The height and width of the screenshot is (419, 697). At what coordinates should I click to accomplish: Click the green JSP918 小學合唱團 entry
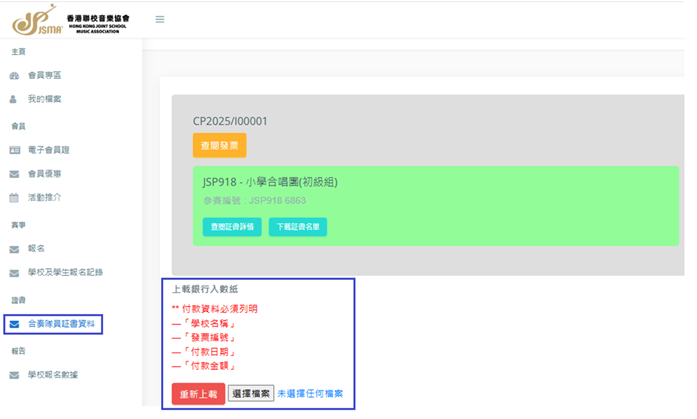tap(436, 206)
